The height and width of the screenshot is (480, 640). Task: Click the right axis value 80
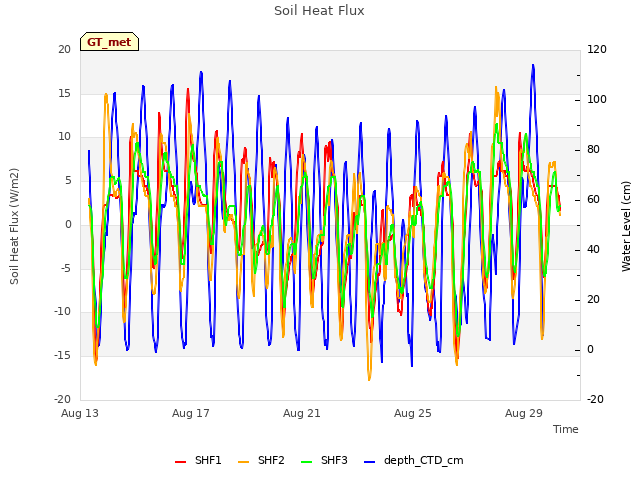pos(593,150)
